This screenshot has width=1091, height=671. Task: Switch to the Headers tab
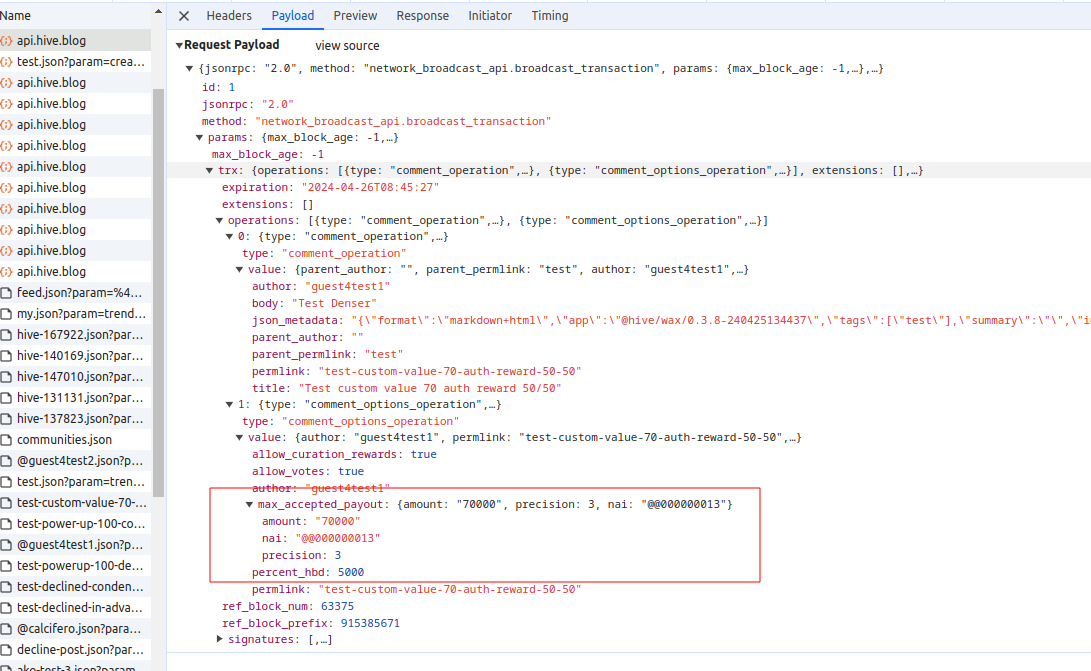[229, 16]
